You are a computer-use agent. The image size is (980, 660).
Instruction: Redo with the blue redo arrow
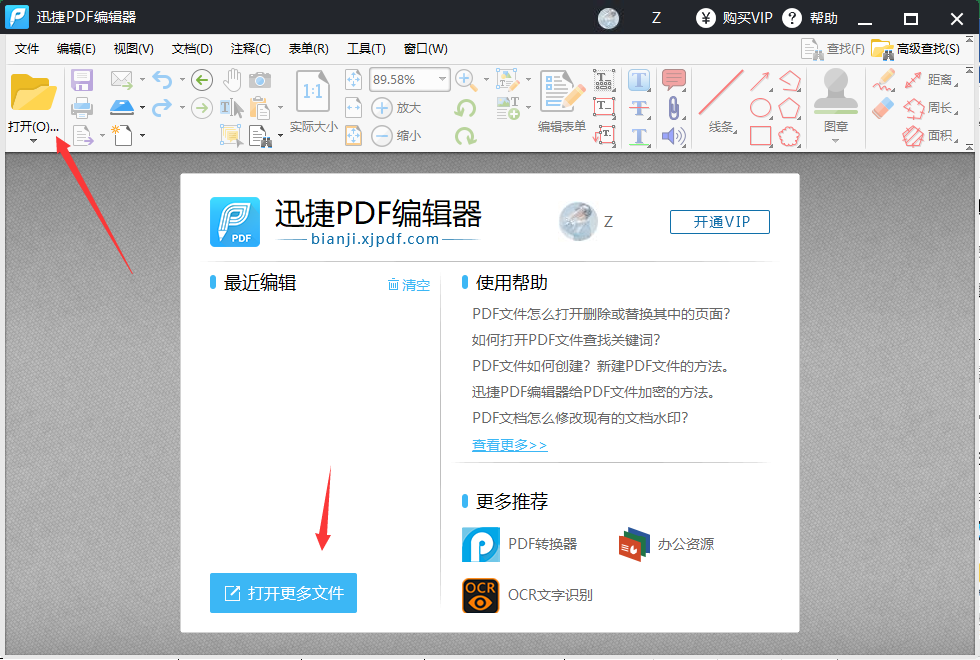click(x=162, y=108)
